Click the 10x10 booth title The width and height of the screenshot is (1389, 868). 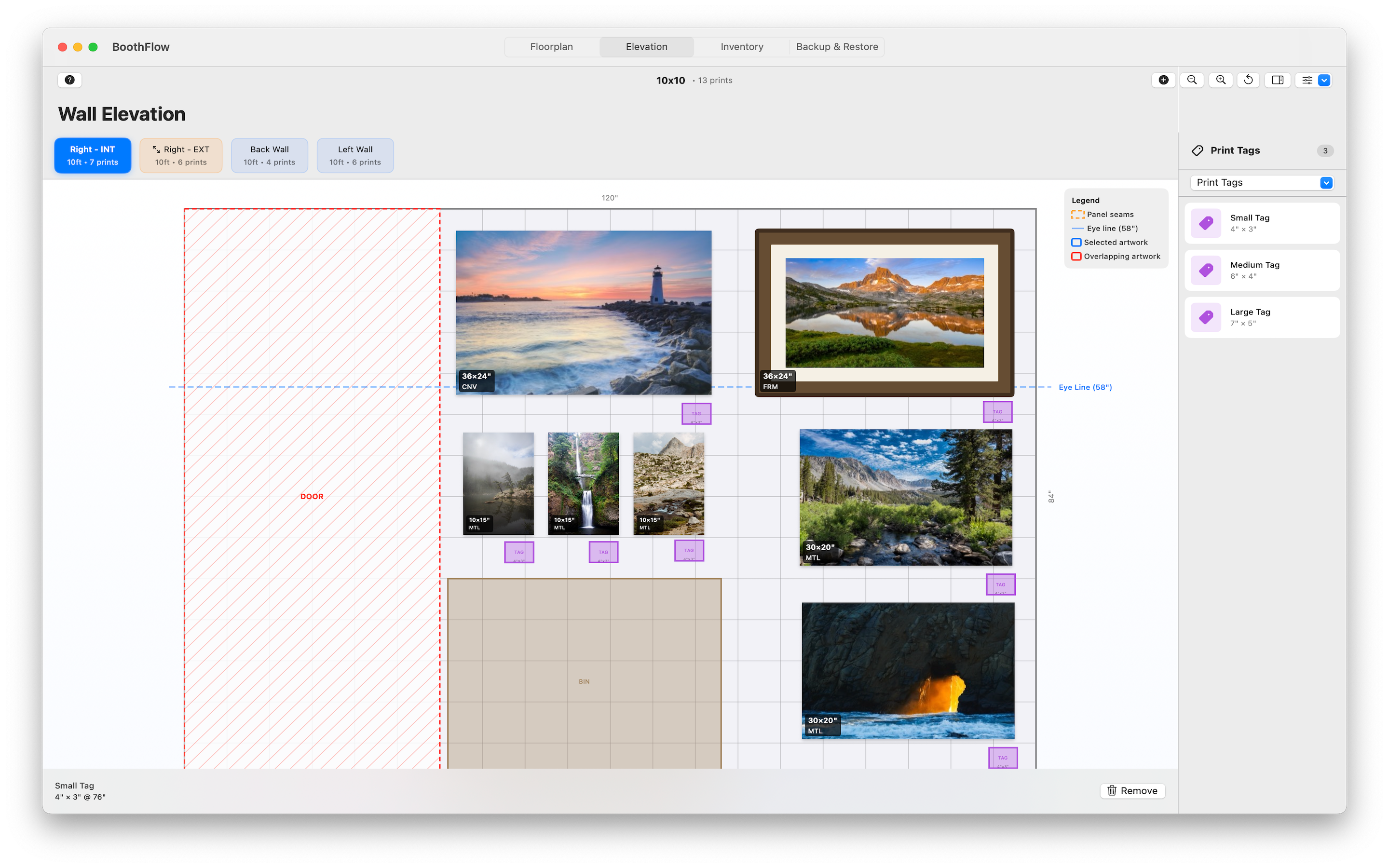pyautogui.click(x=670, y=81)
